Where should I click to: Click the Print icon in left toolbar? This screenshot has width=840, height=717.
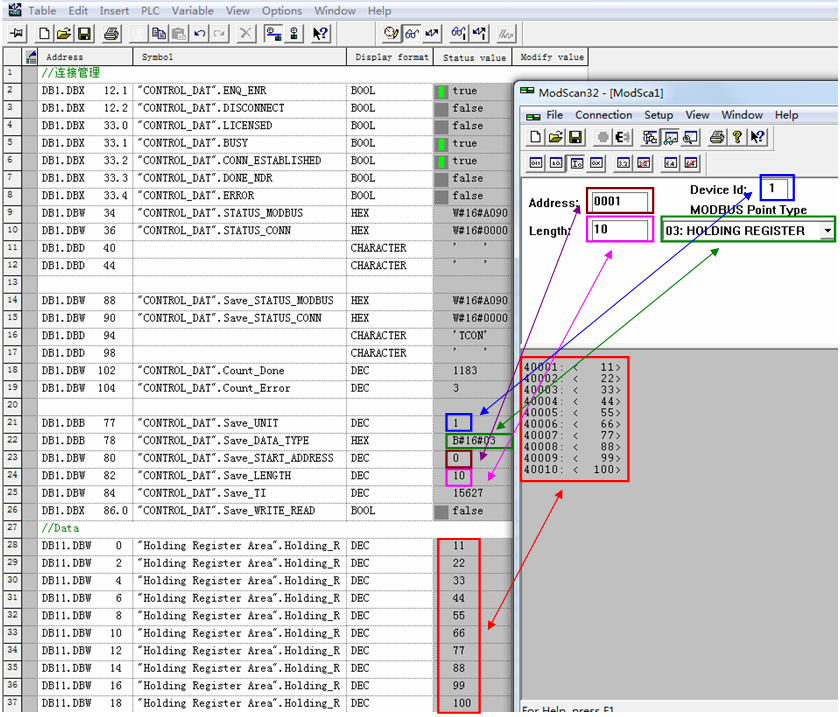tap(111, 34)
